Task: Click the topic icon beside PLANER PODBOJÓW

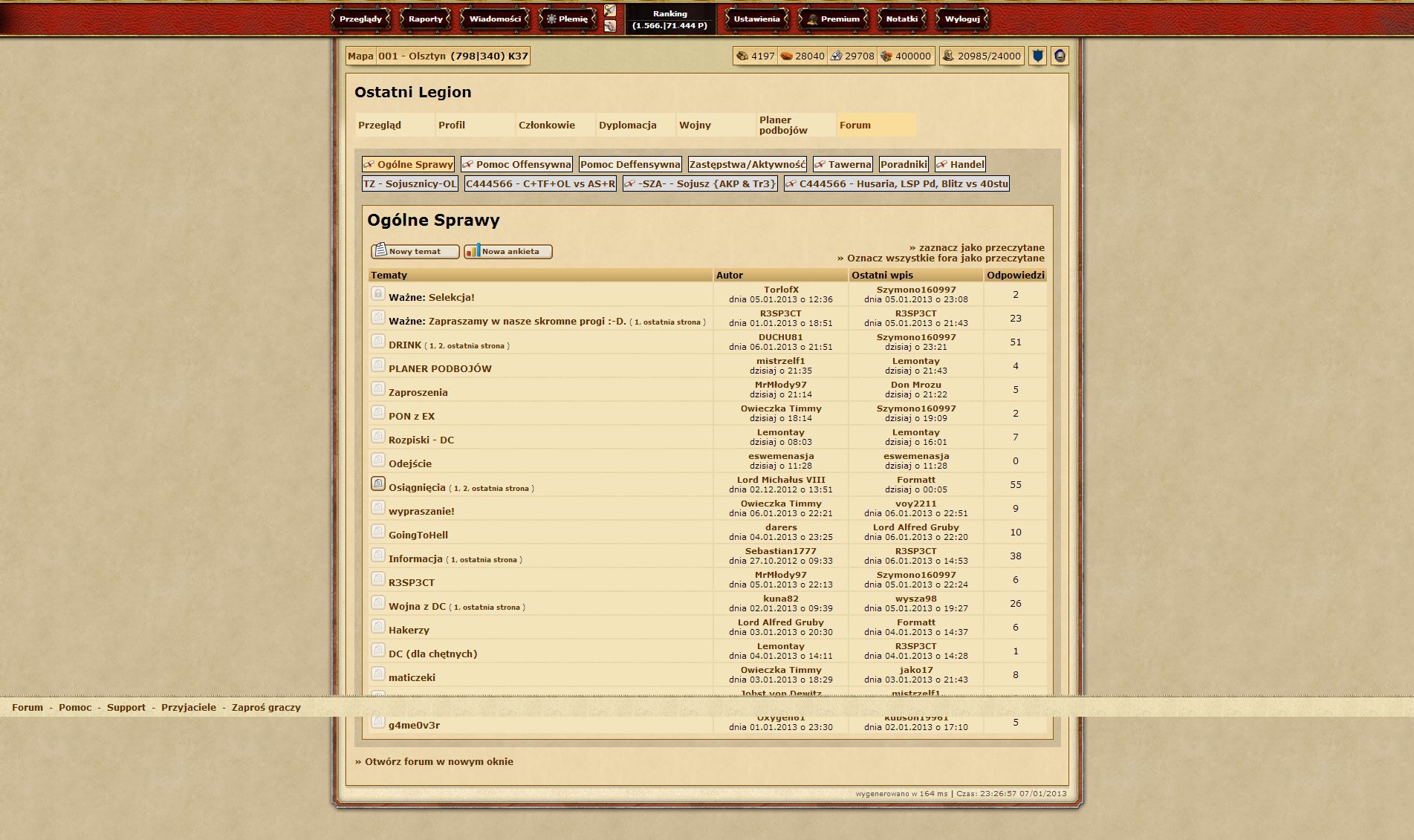Action: [377, 365]
